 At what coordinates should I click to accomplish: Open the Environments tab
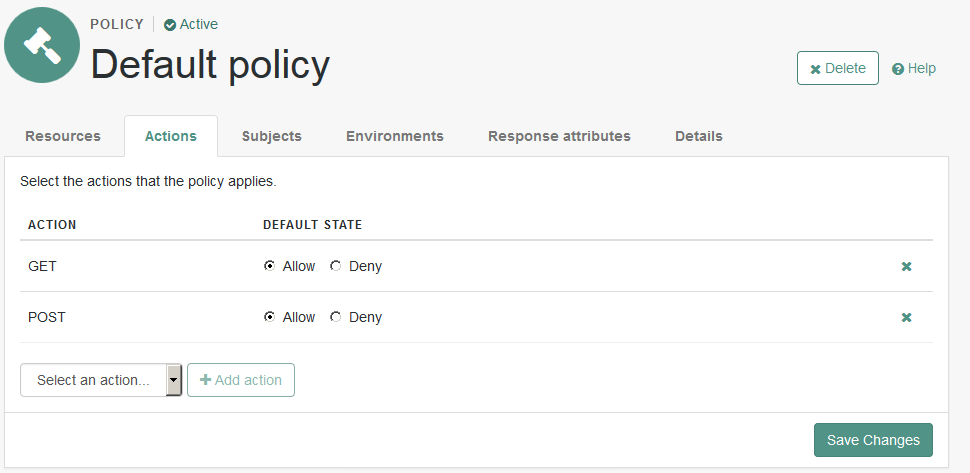[394, 136]
